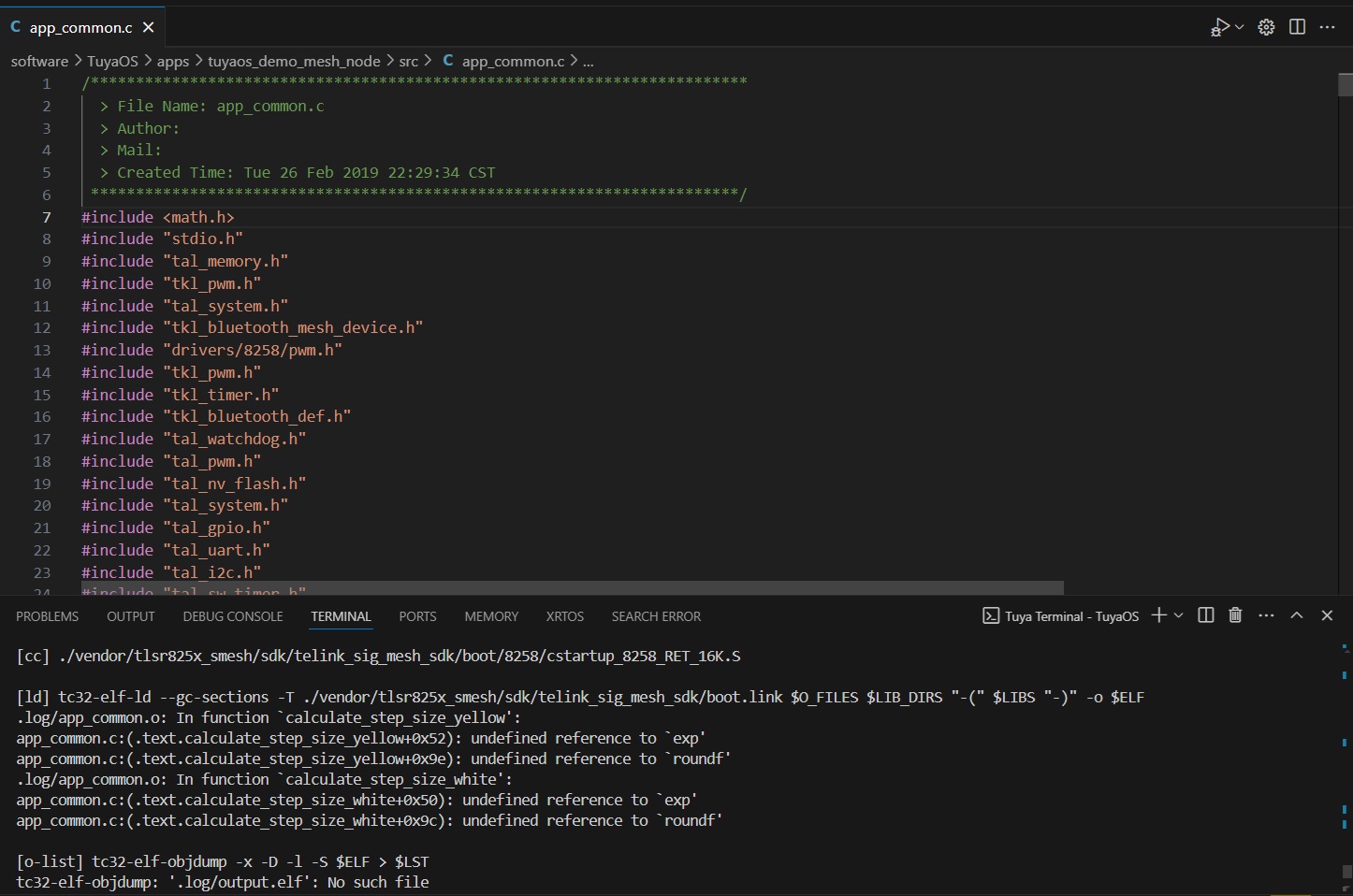Switch to the PROBLEMS tab
Screen dimensions: 1353x896
[x=47, y=616]
